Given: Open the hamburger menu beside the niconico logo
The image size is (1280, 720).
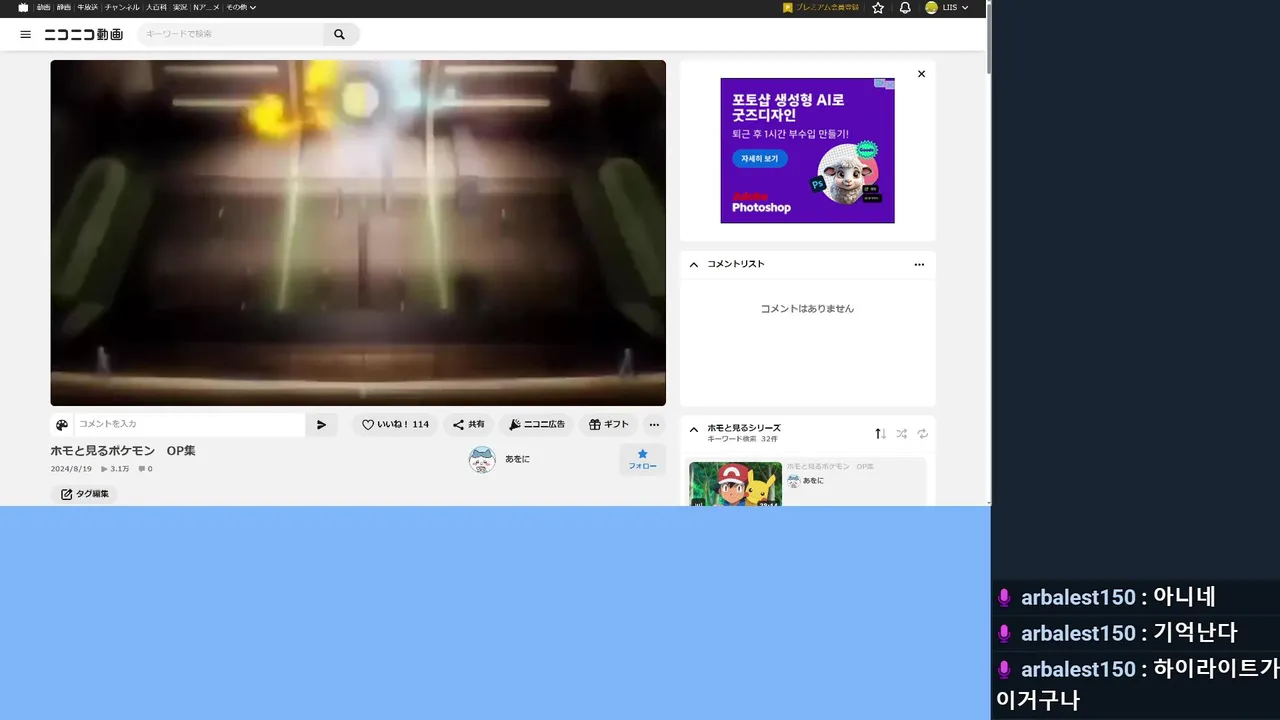Looking at the screenshot, I should [26, 34].
